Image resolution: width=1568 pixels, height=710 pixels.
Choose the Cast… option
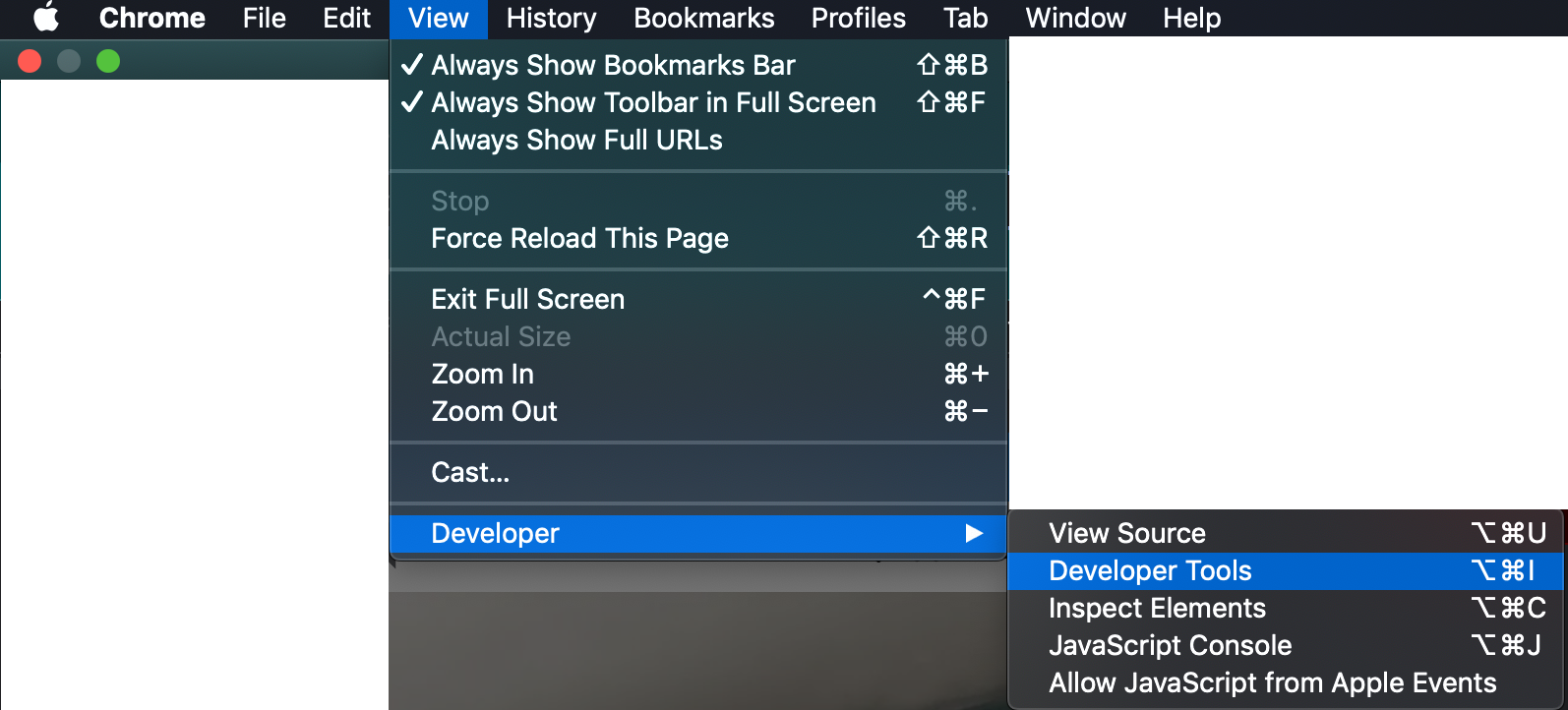698,472
